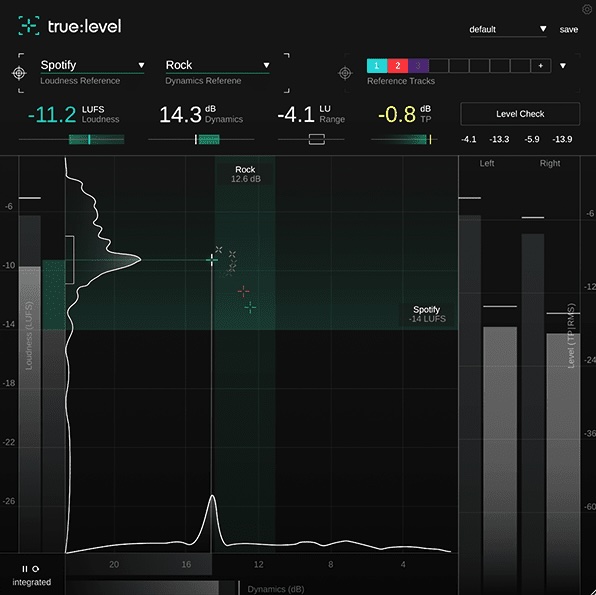Click the save preset button
The width and height of the screenshot is (596, 595).
click(x=569, y=29)
